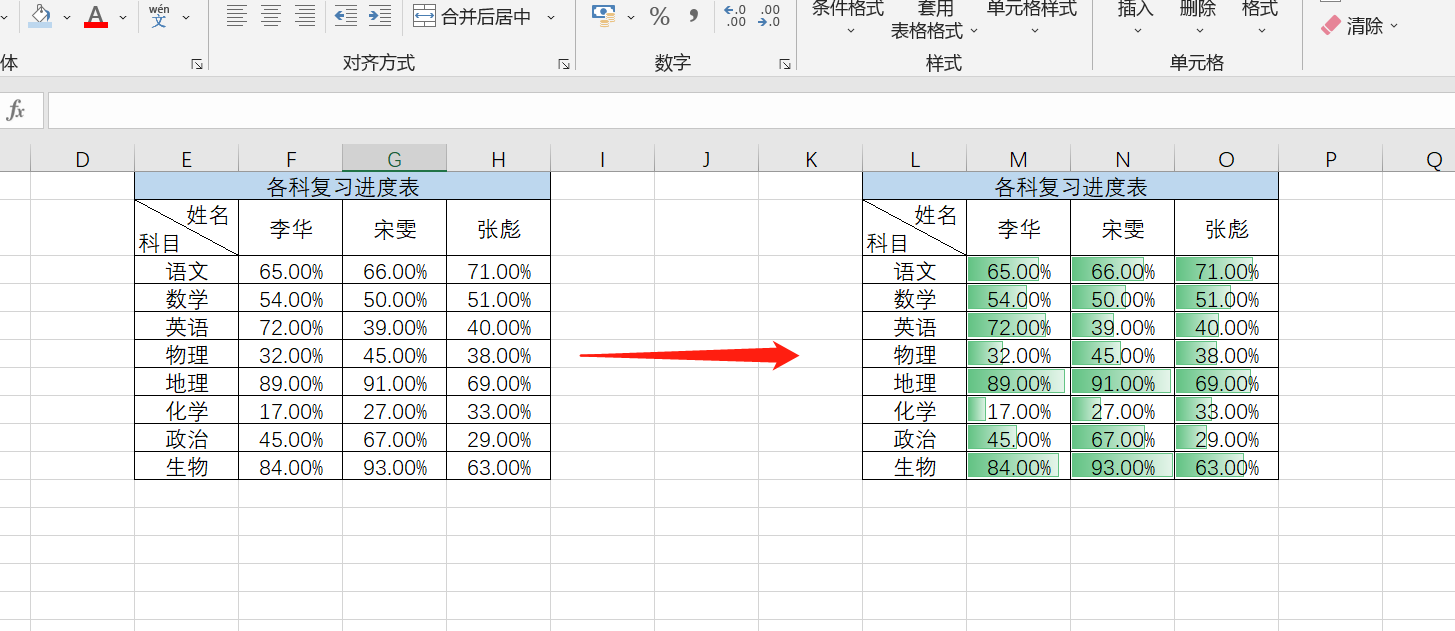This screenshot has height=631, width=1455.
Task: Apply percent style icon
Action: 660,16
